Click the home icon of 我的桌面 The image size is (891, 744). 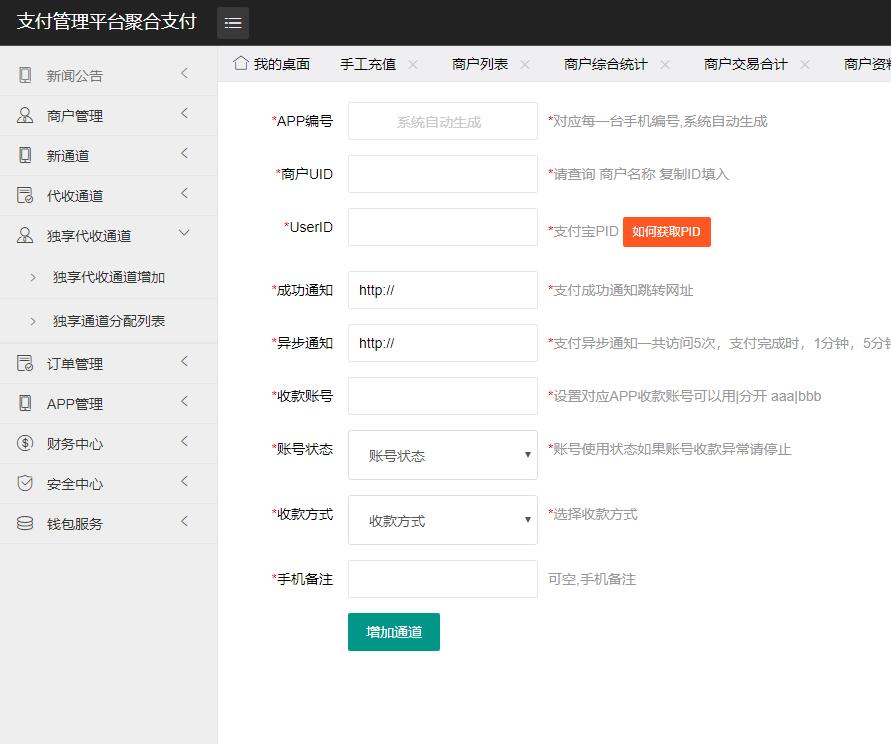coord(240,63)
